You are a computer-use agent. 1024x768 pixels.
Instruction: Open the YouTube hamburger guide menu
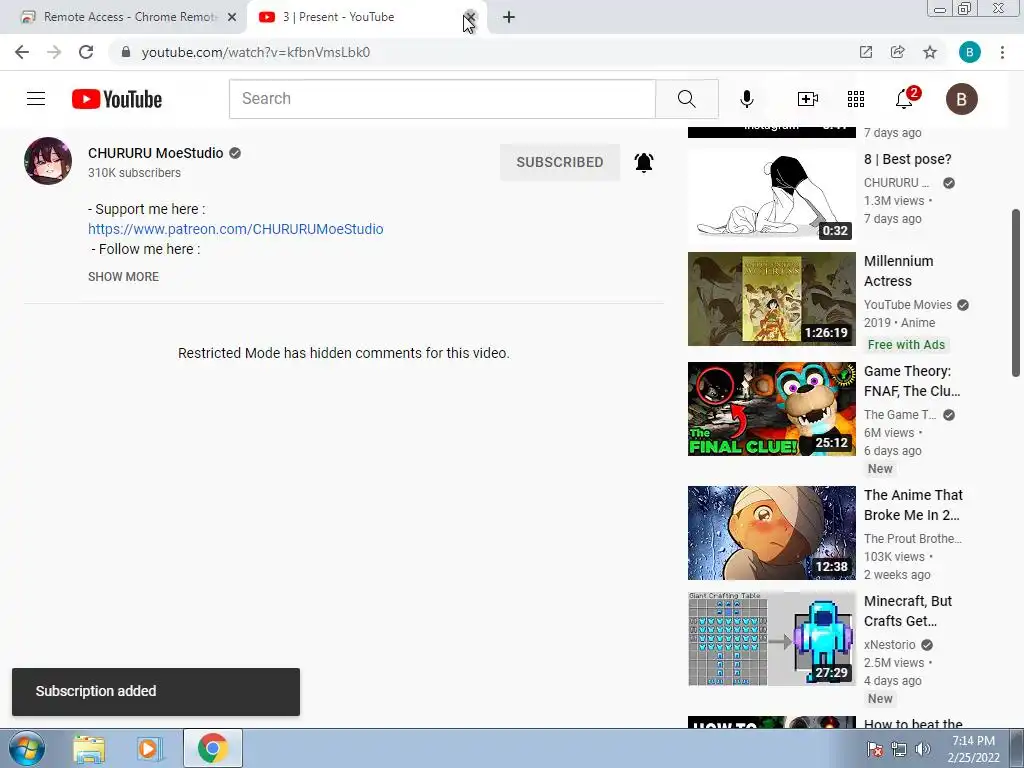click(36, 99)
